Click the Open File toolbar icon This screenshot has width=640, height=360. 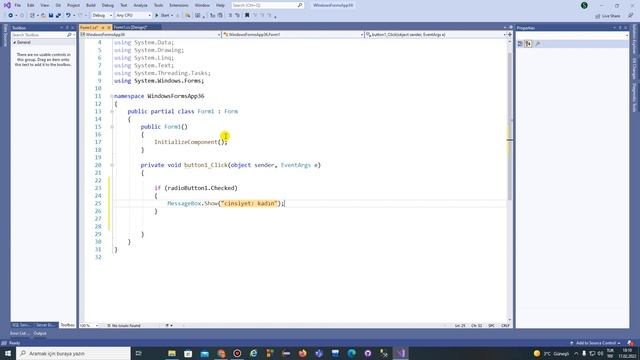tap(43, 16)
